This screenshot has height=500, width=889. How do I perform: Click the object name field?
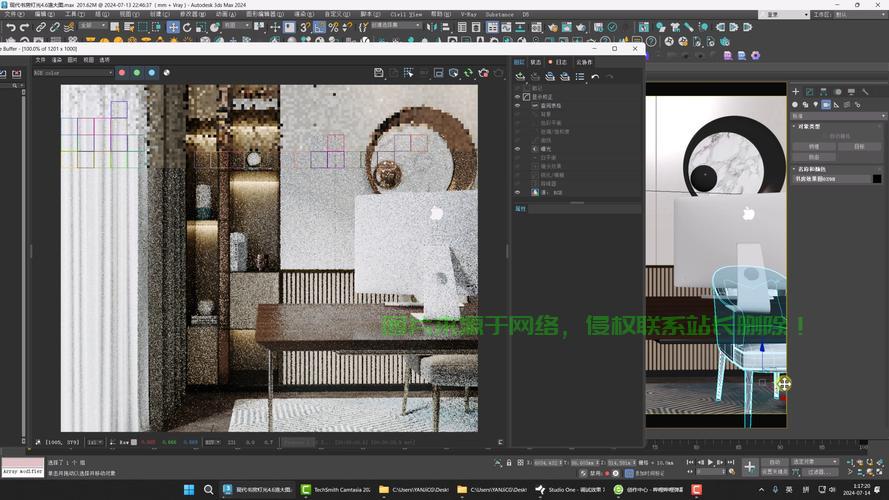[832, 179]
